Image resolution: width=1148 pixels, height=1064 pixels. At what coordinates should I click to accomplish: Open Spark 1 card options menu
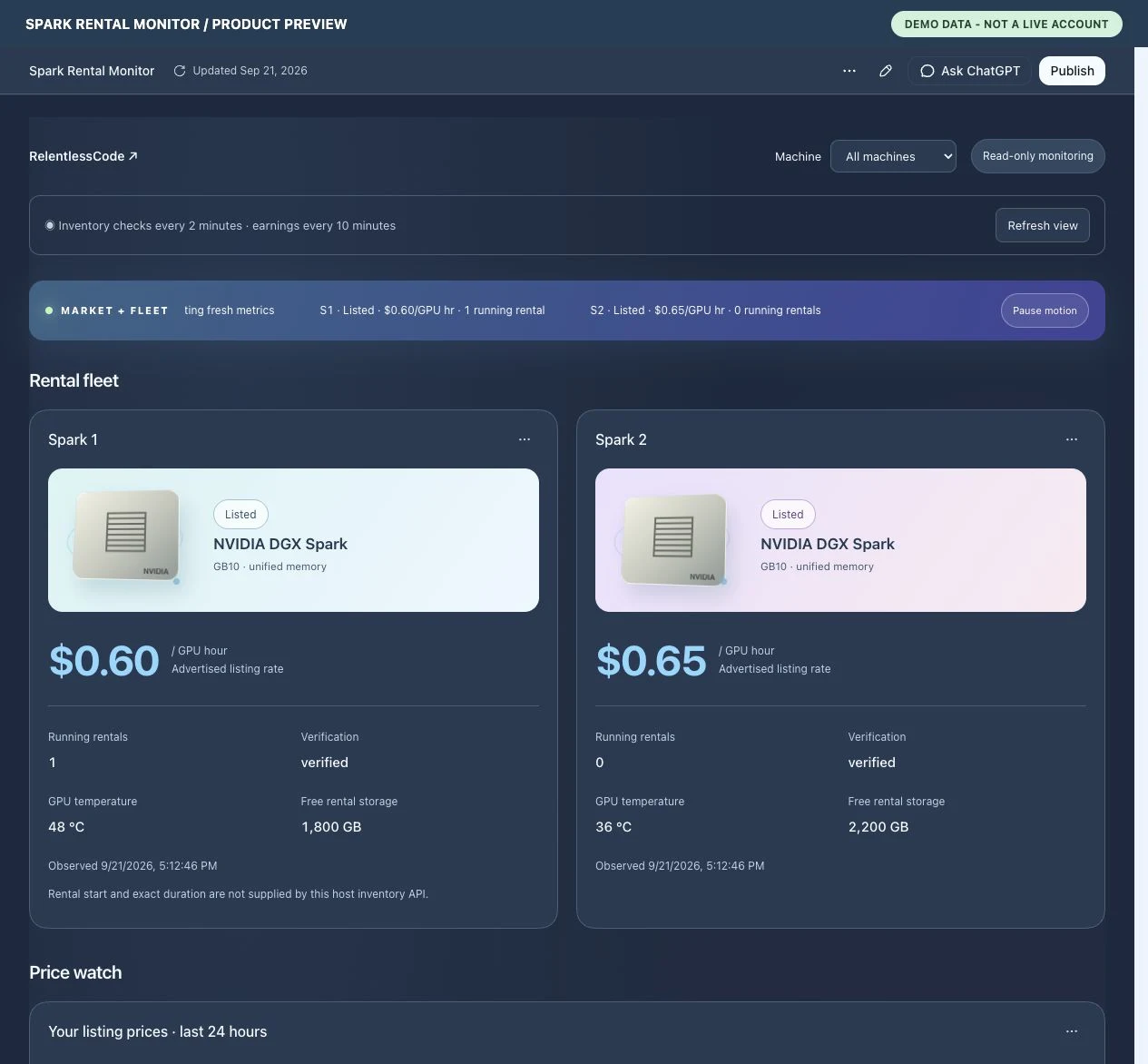point(525,439)
